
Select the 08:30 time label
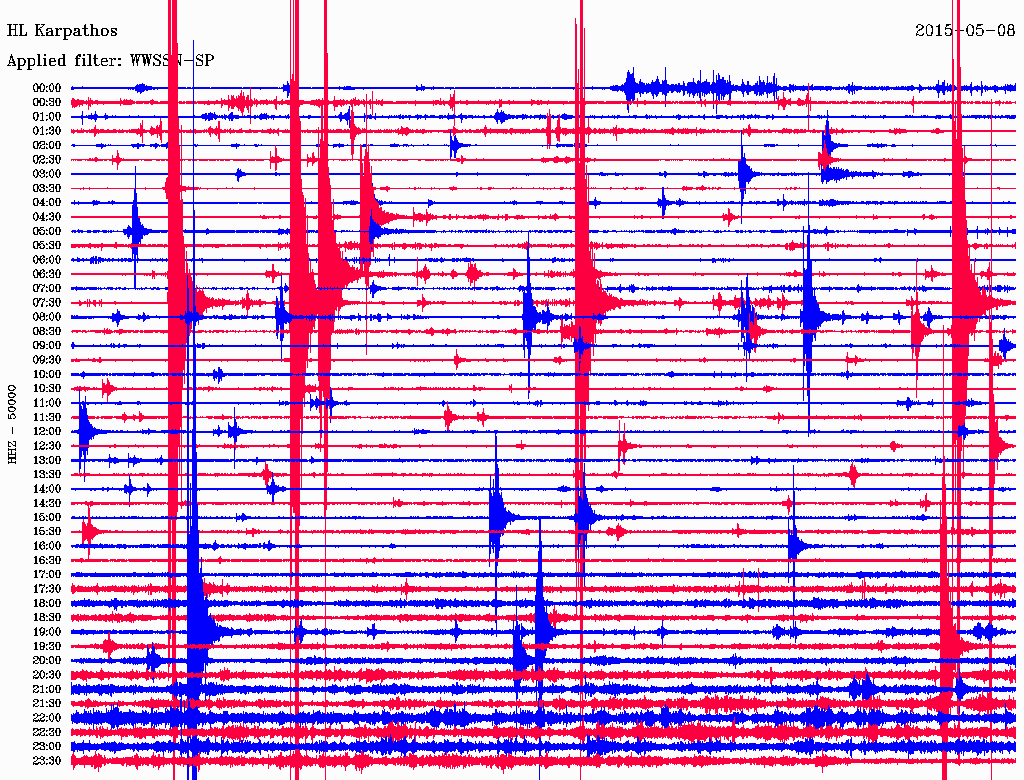point(47,332)
